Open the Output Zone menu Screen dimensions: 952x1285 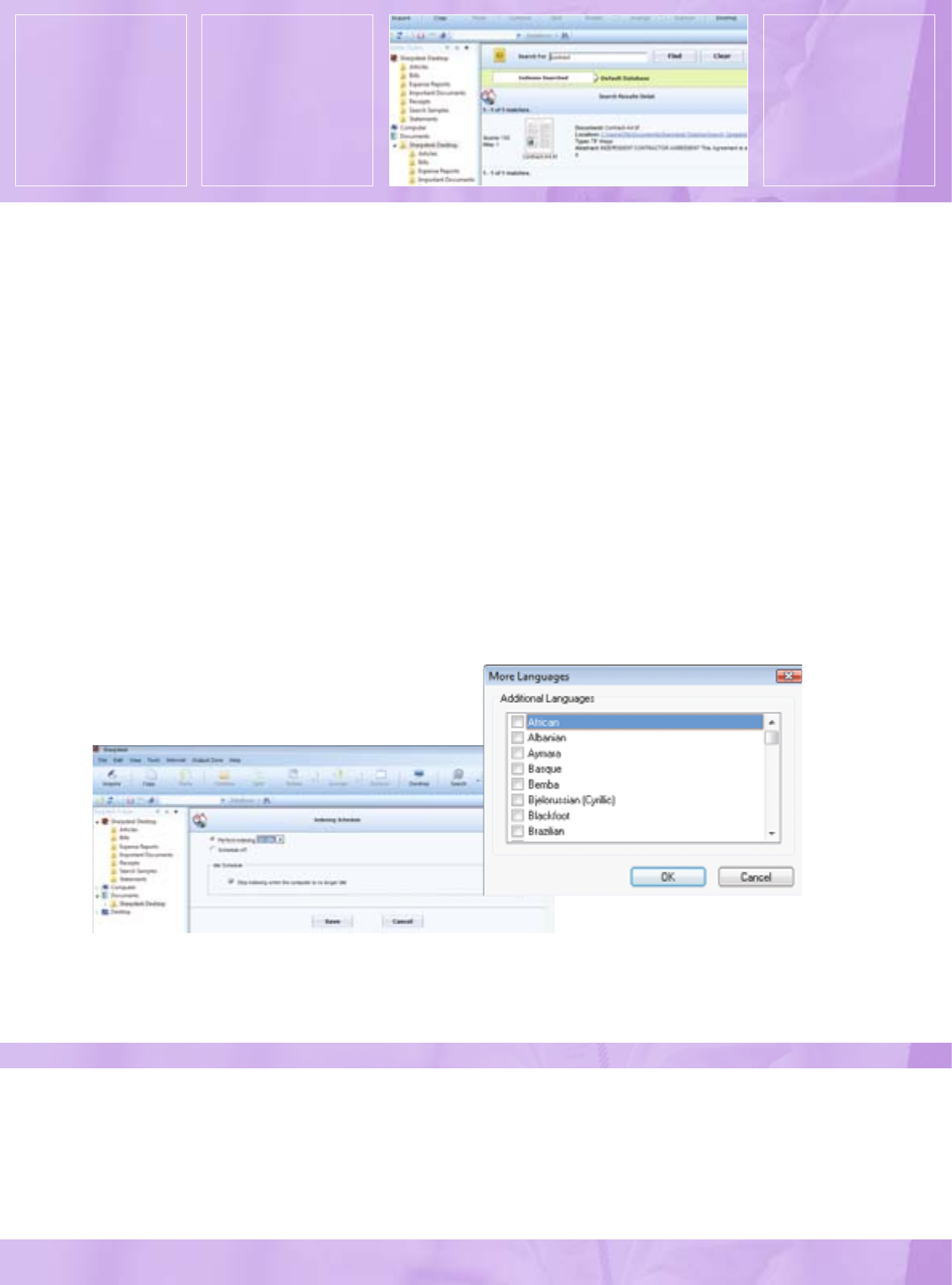click(x=207, y=760)
